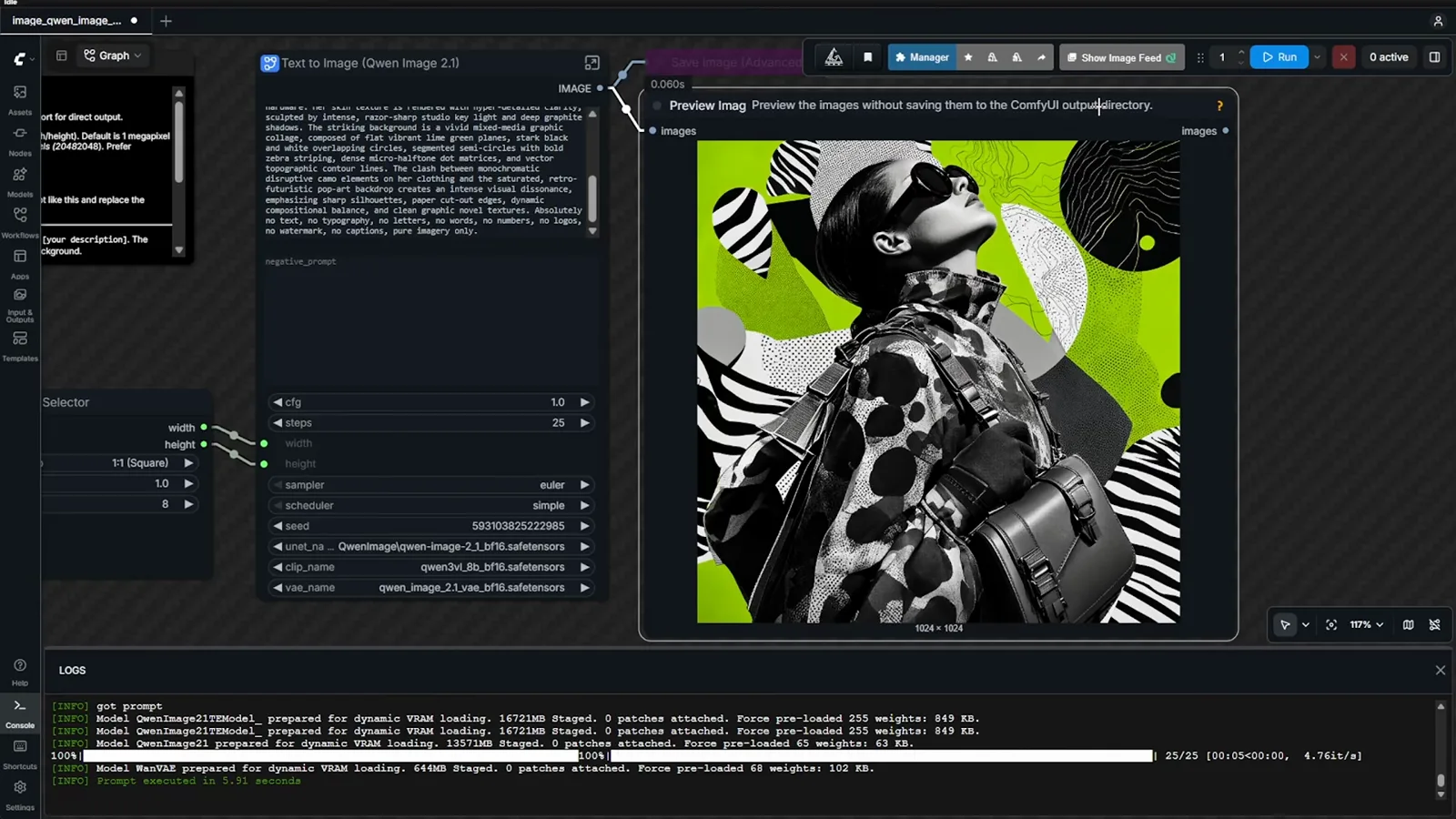Open the Apps sidebar panel
This screenshot has width=1456, height=819.
coord(20,263)
